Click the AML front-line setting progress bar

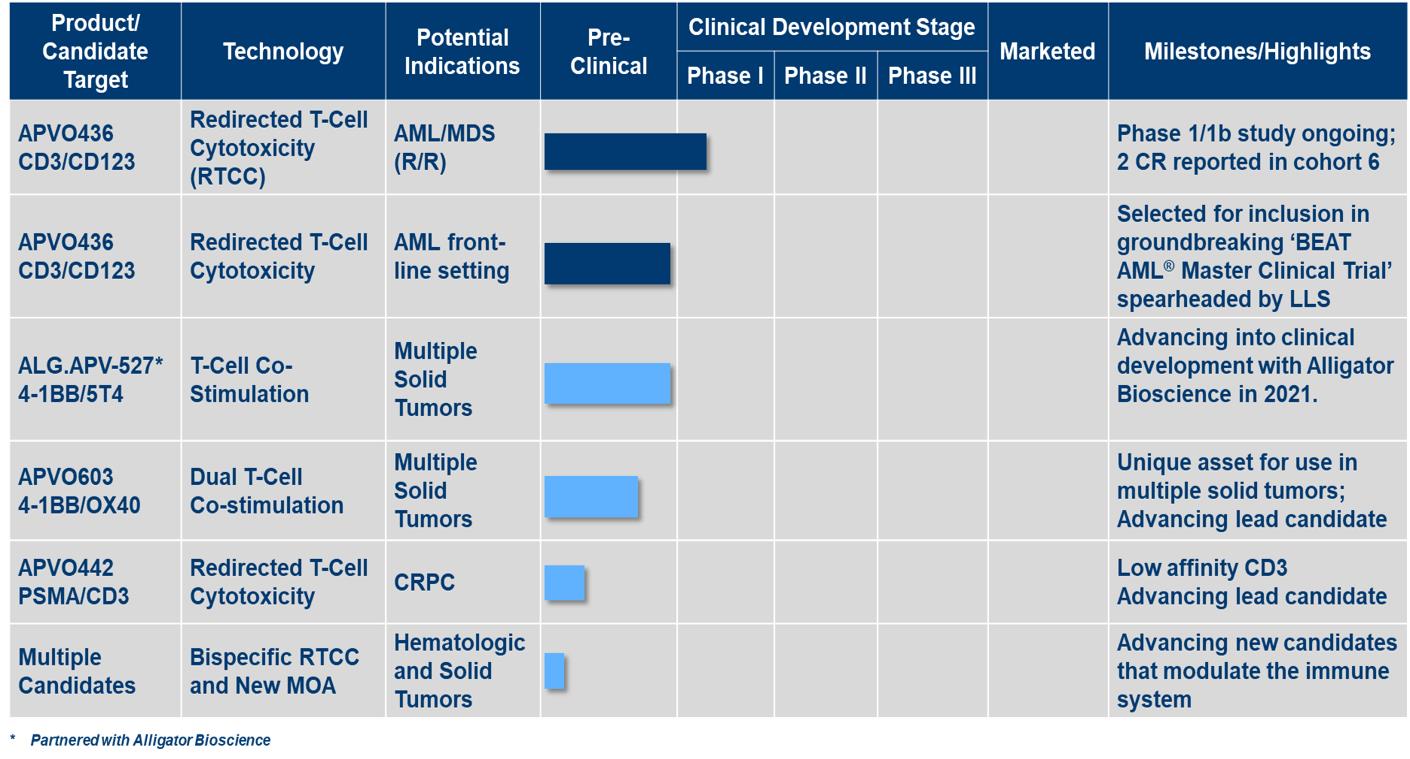607,263
